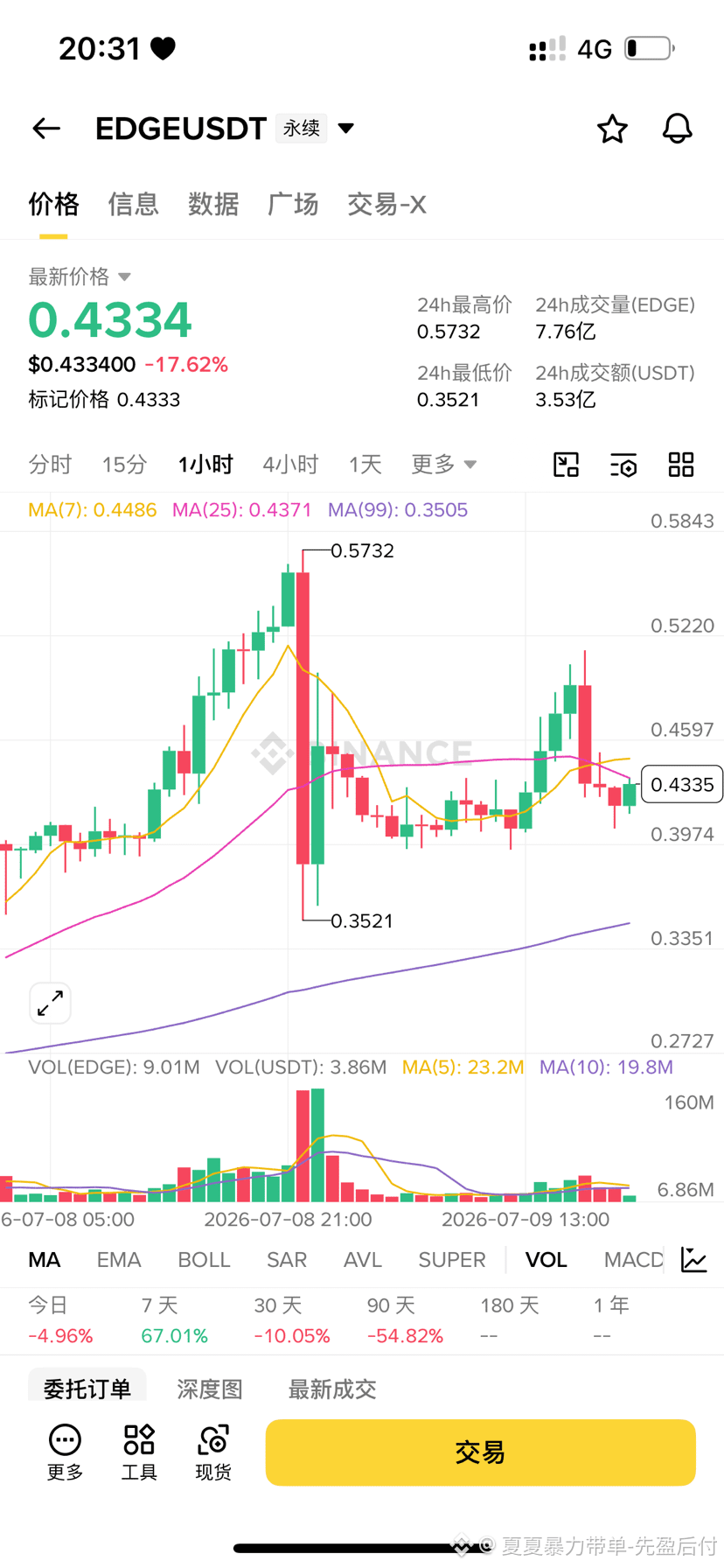Viewport: 724px width, 1568px height.
Task: Tap the back arrow icon
Action: (x=46, y=129)
